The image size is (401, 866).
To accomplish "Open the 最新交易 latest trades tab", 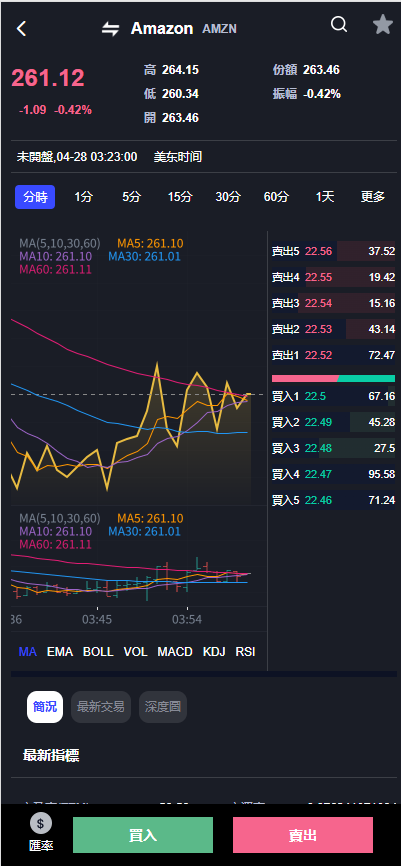I will [101, 707].
